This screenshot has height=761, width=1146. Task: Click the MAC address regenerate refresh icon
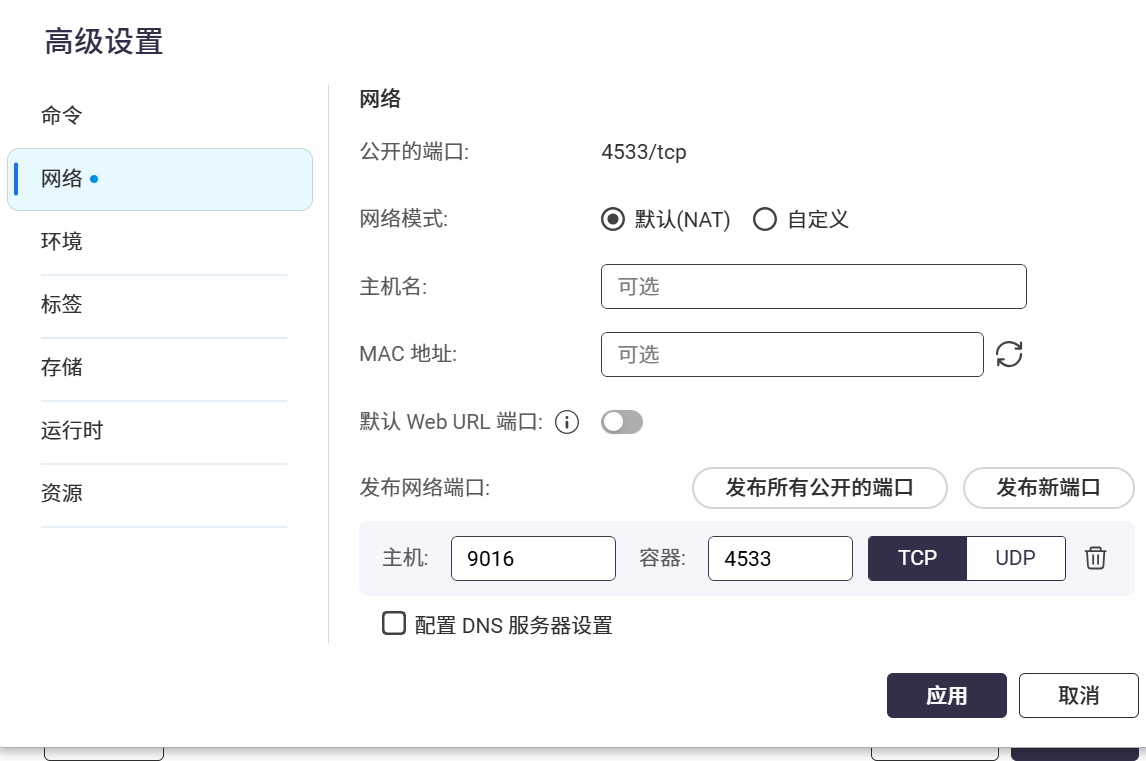1009,354
